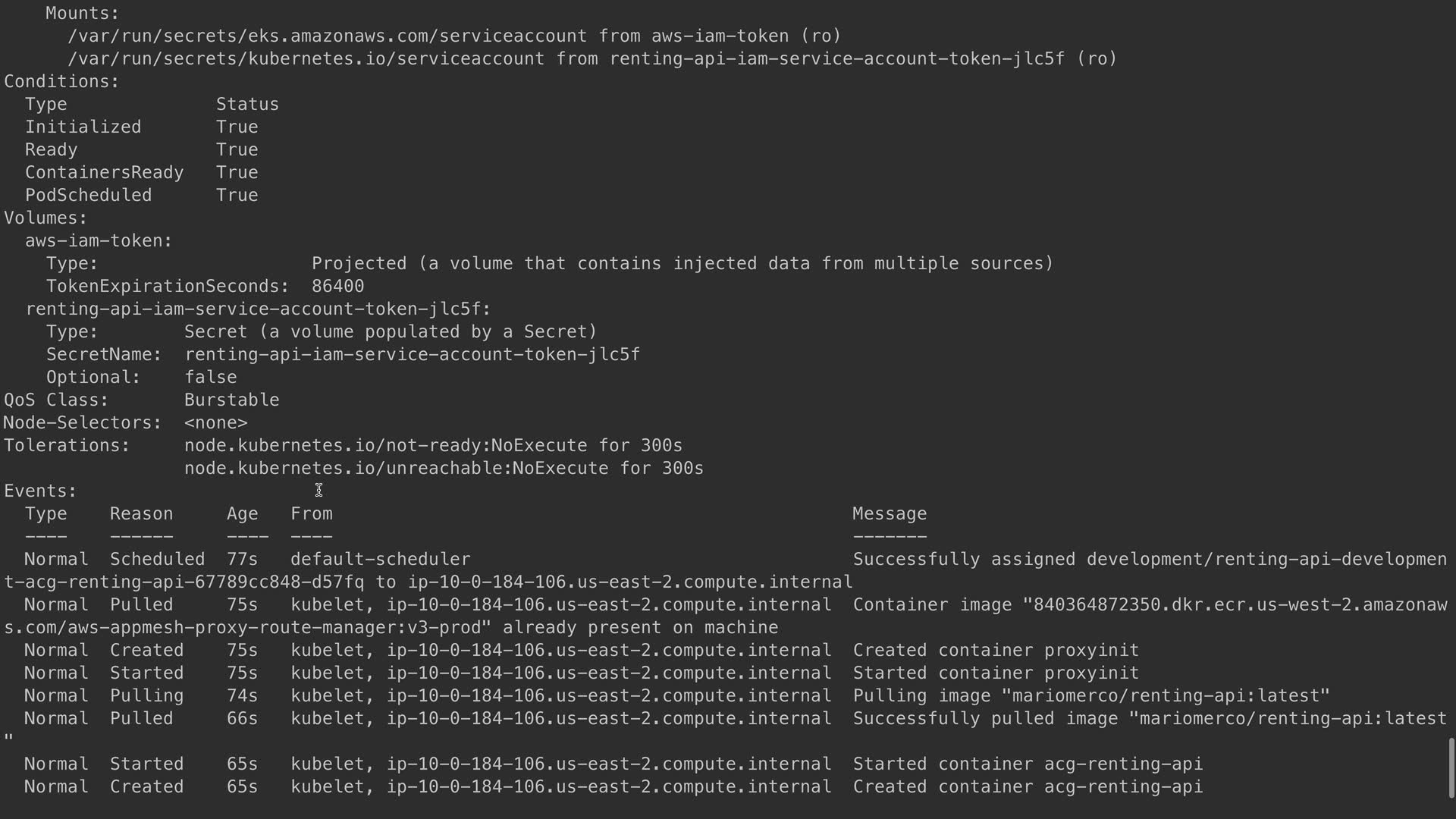The image size is (1456, 819).
Task: Click the PodScheduled condition type
Action: (88, 196)
